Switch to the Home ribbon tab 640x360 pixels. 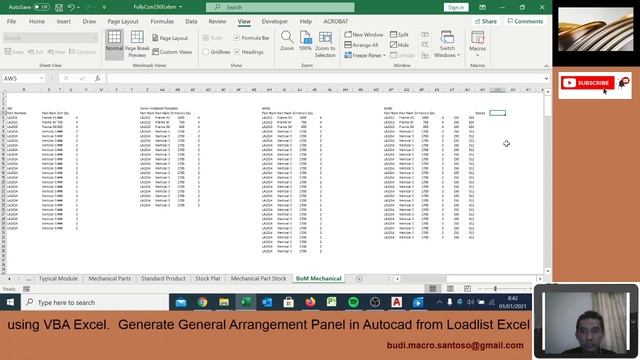click(37, 21)
